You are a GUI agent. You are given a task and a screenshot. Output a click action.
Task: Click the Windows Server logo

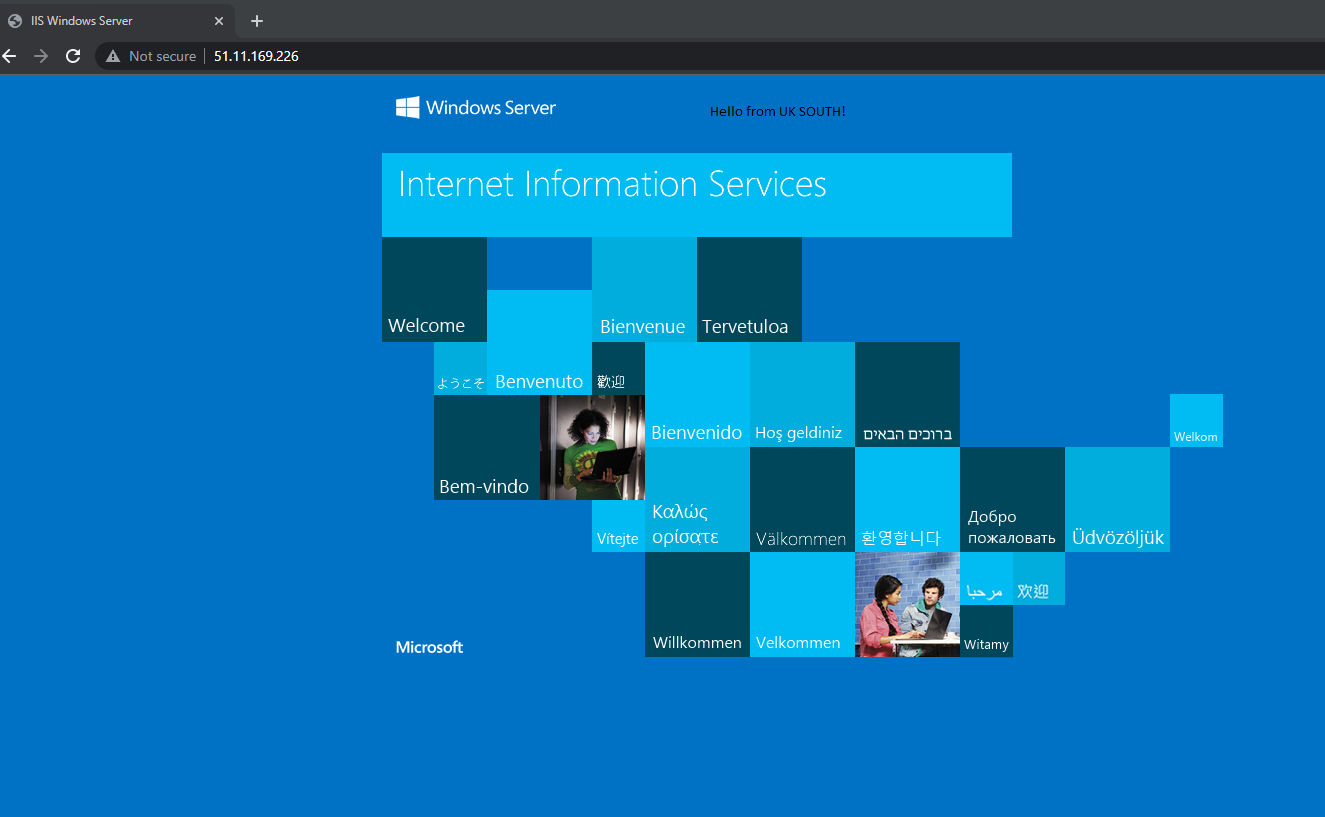click(x=476, y=108)
